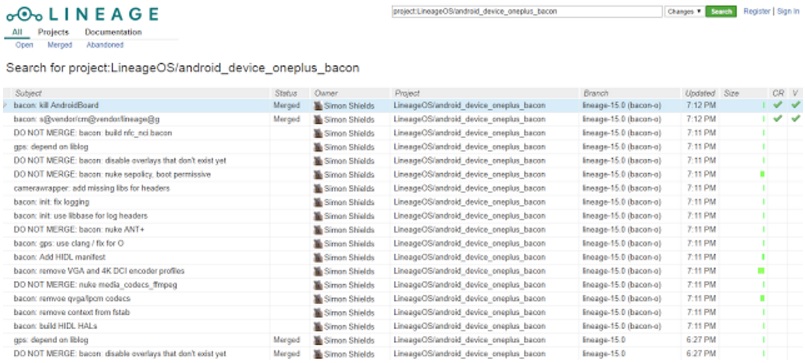Click size indicator on nuke sepolicy row
The width and height of the screenshot is (805, 363).
pos(762,175)
